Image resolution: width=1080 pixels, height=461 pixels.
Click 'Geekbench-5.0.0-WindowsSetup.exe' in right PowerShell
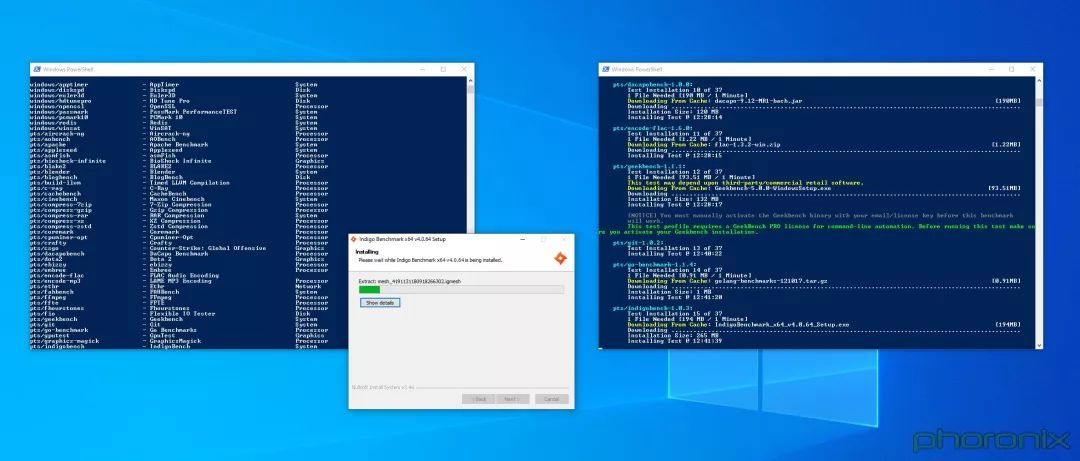(773, 188)
